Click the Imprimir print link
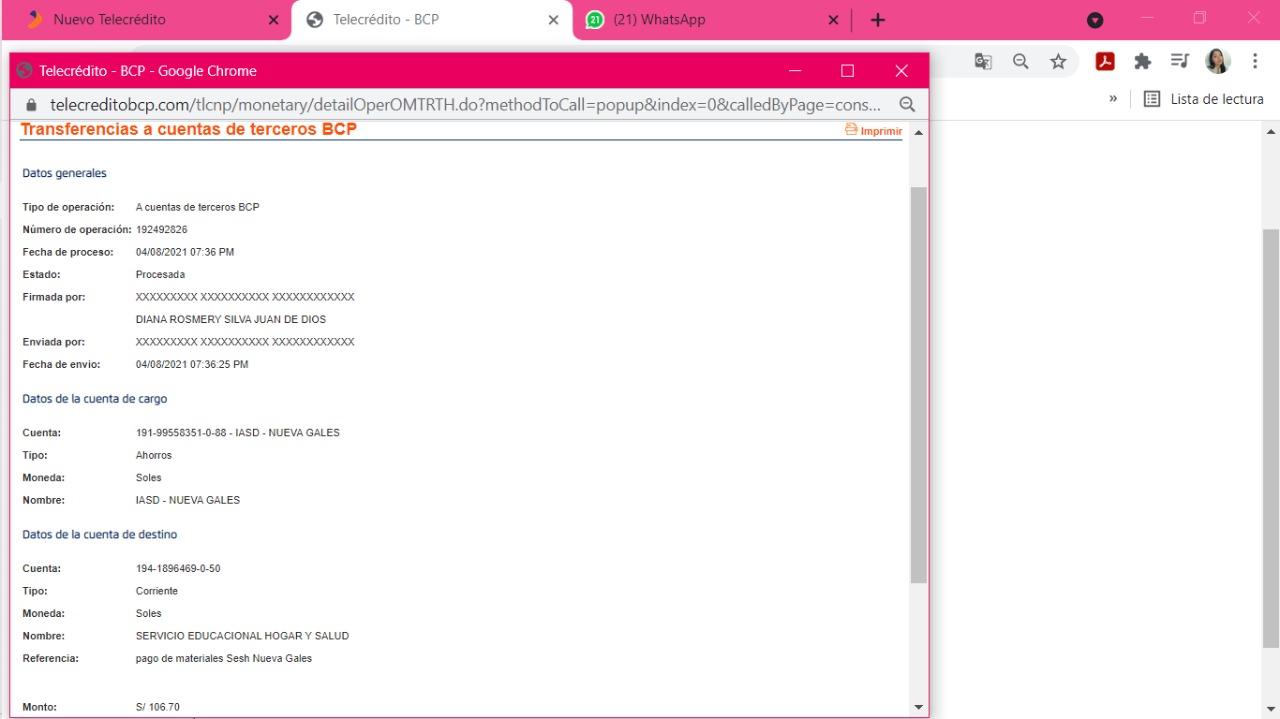The width and height of the screenshot is (1280, 719). [874, 131]
